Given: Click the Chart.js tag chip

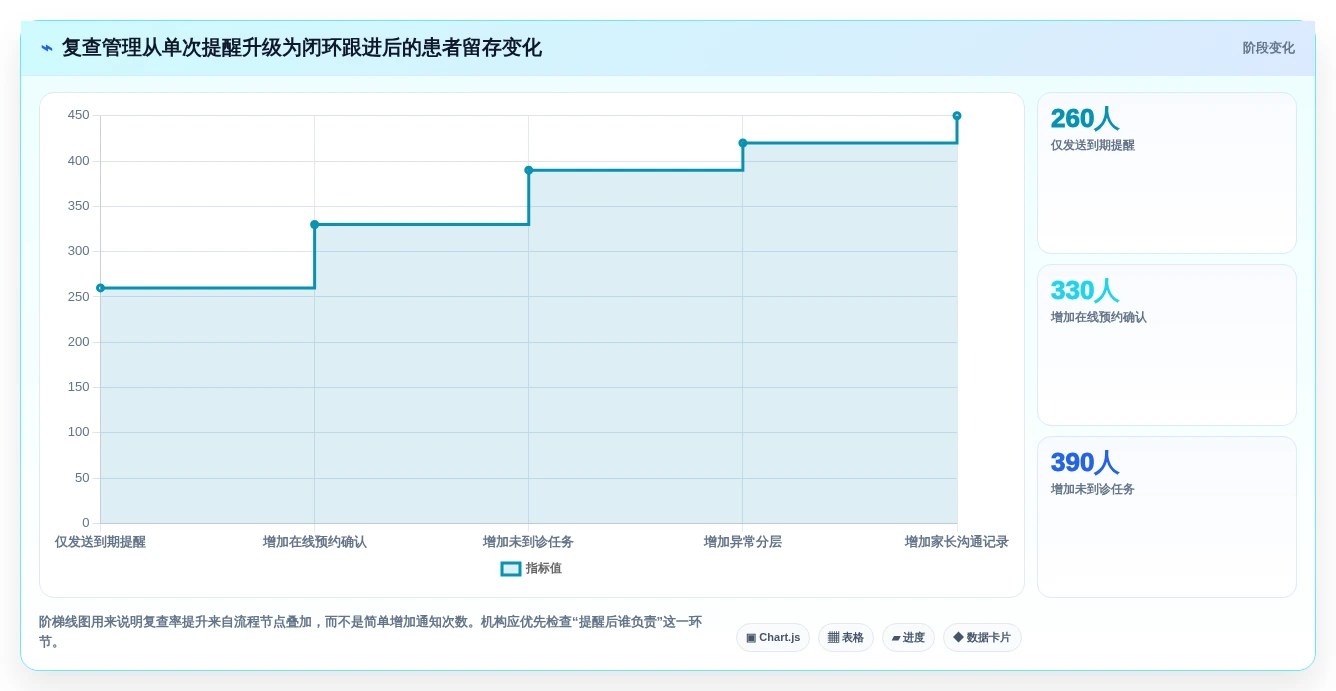Looking at the screenshot, I should [x=773, y=638].
